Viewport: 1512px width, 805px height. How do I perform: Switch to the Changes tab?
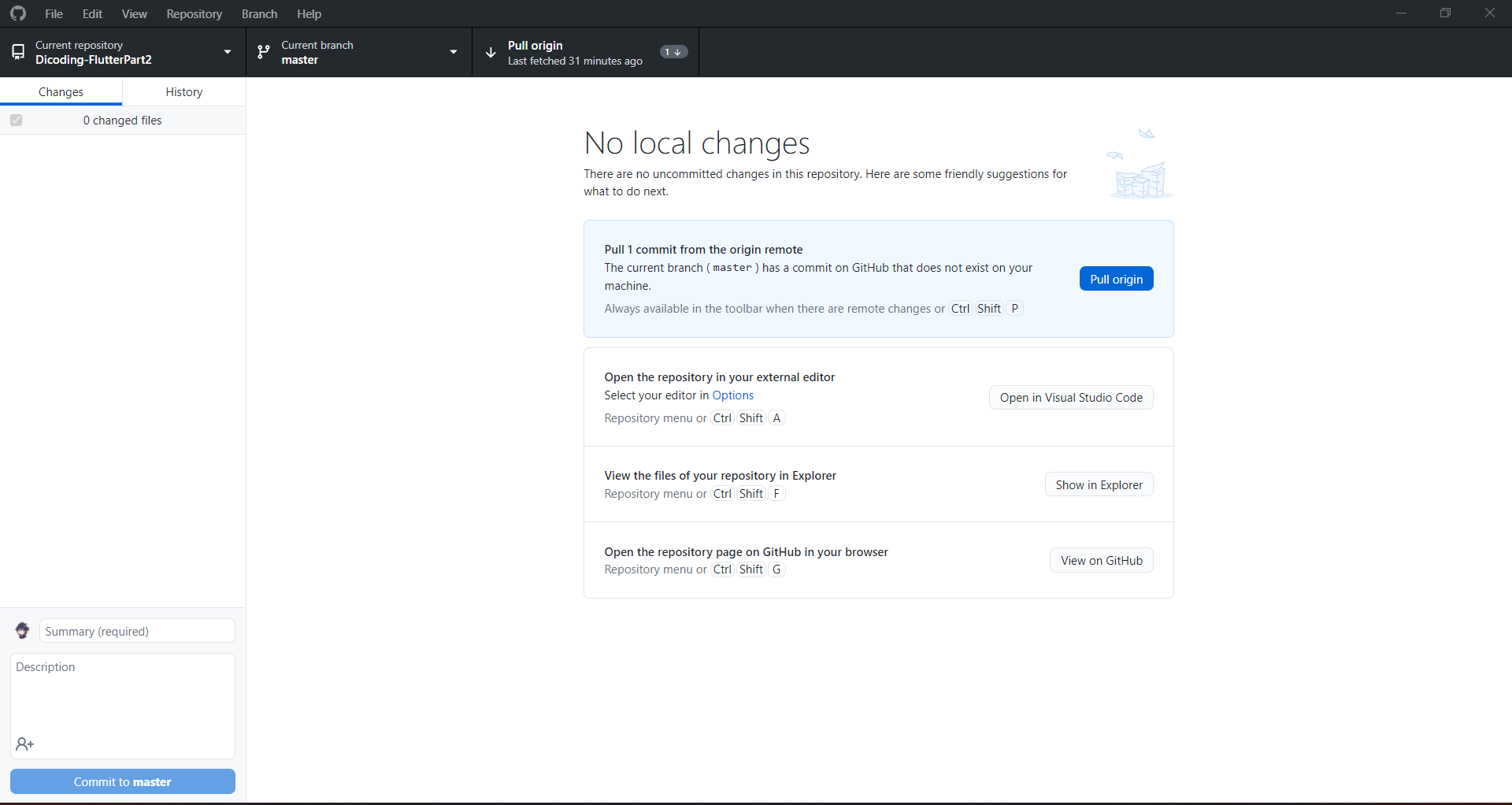pos(61,91)
